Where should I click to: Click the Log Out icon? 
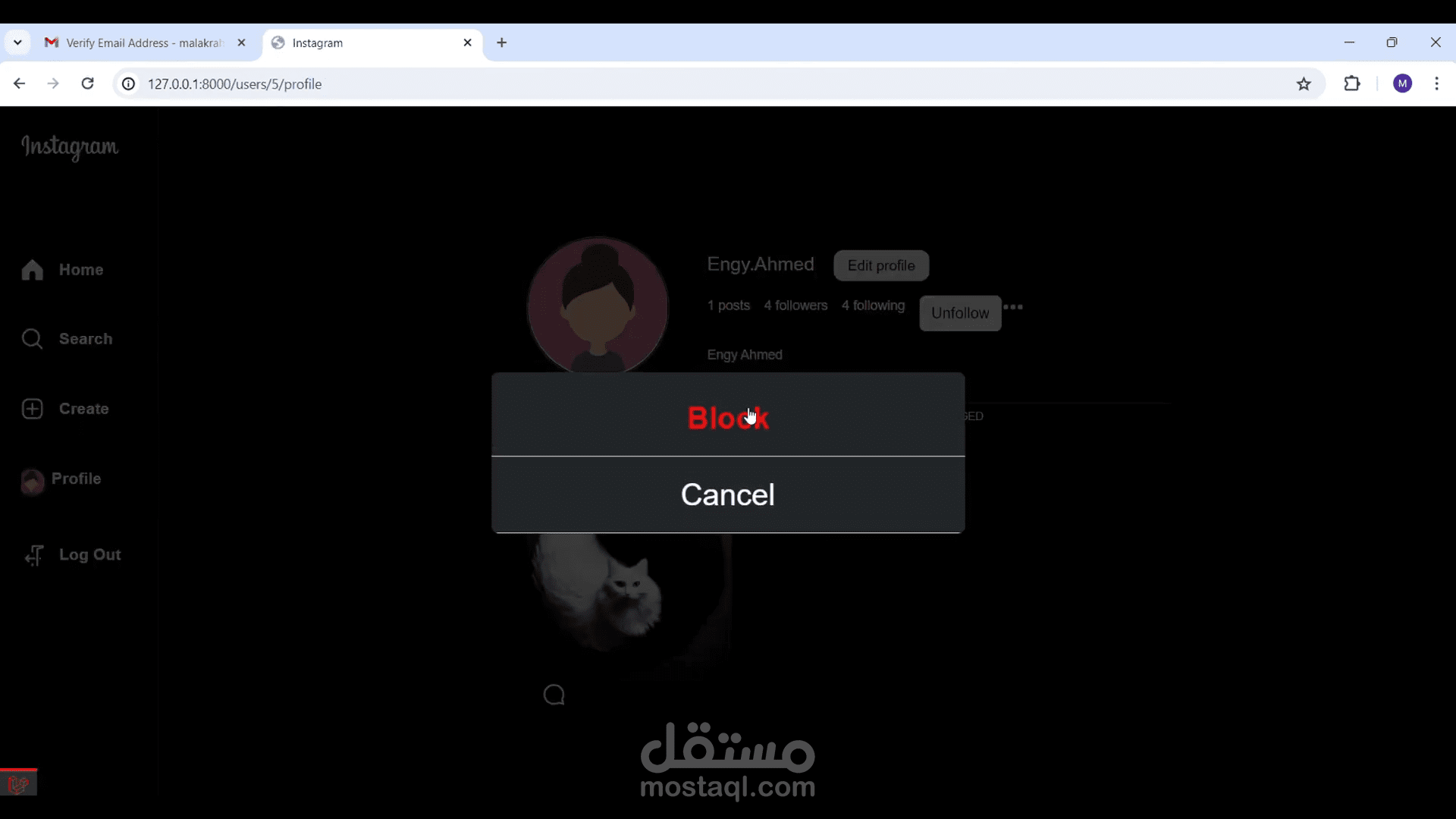33,555
